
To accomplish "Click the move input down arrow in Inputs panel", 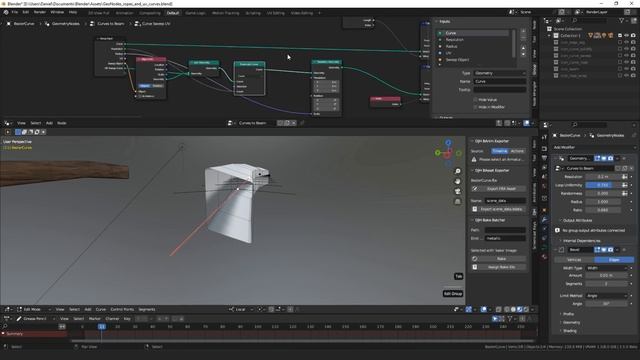I will (523, 55).
